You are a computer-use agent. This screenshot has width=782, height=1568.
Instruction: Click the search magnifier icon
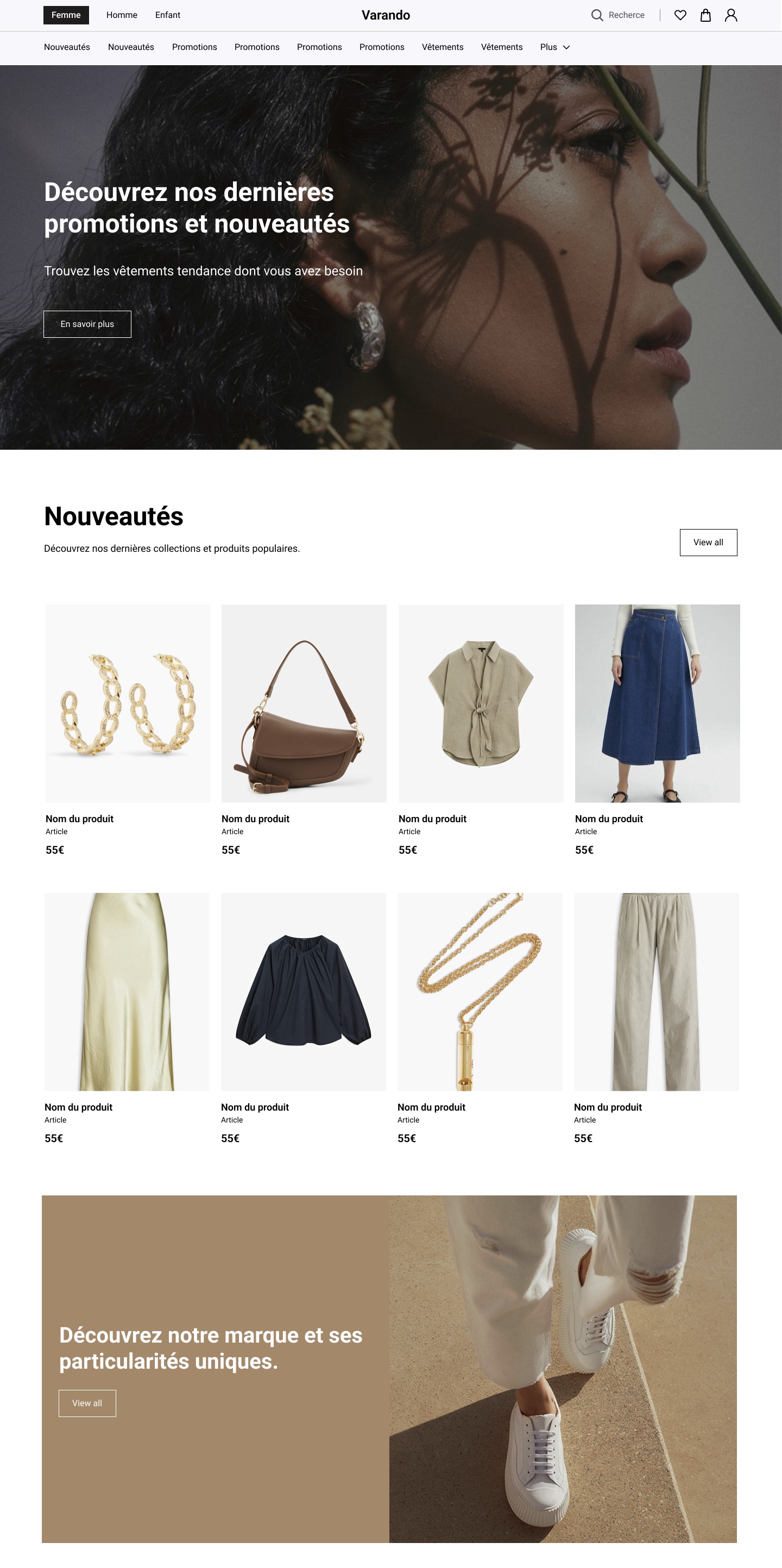point(597,15)
